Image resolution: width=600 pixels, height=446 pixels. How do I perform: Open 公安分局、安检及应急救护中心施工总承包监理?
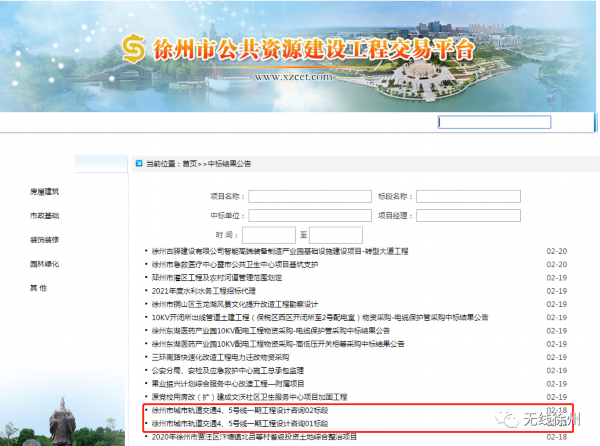tap(228, 371)
